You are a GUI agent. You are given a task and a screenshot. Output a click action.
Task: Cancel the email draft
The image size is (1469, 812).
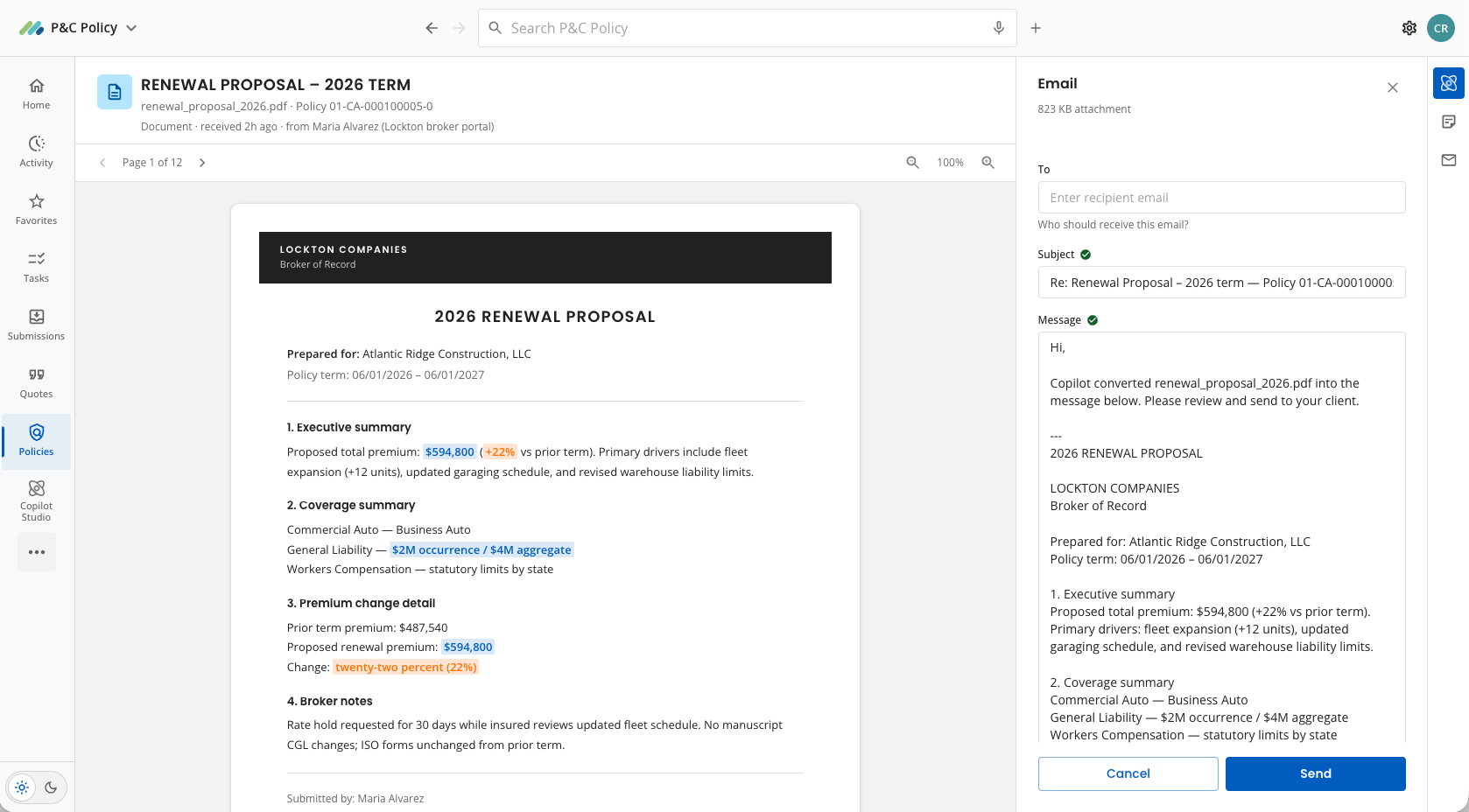(1128, 773)
